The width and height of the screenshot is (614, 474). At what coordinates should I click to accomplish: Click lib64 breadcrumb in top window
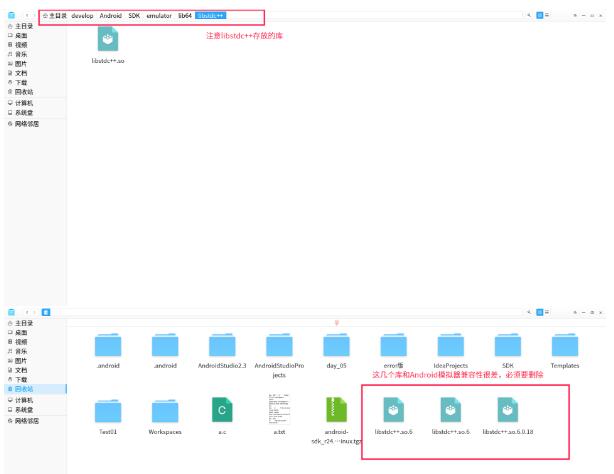pyautogui.click(x=185, y=16)
